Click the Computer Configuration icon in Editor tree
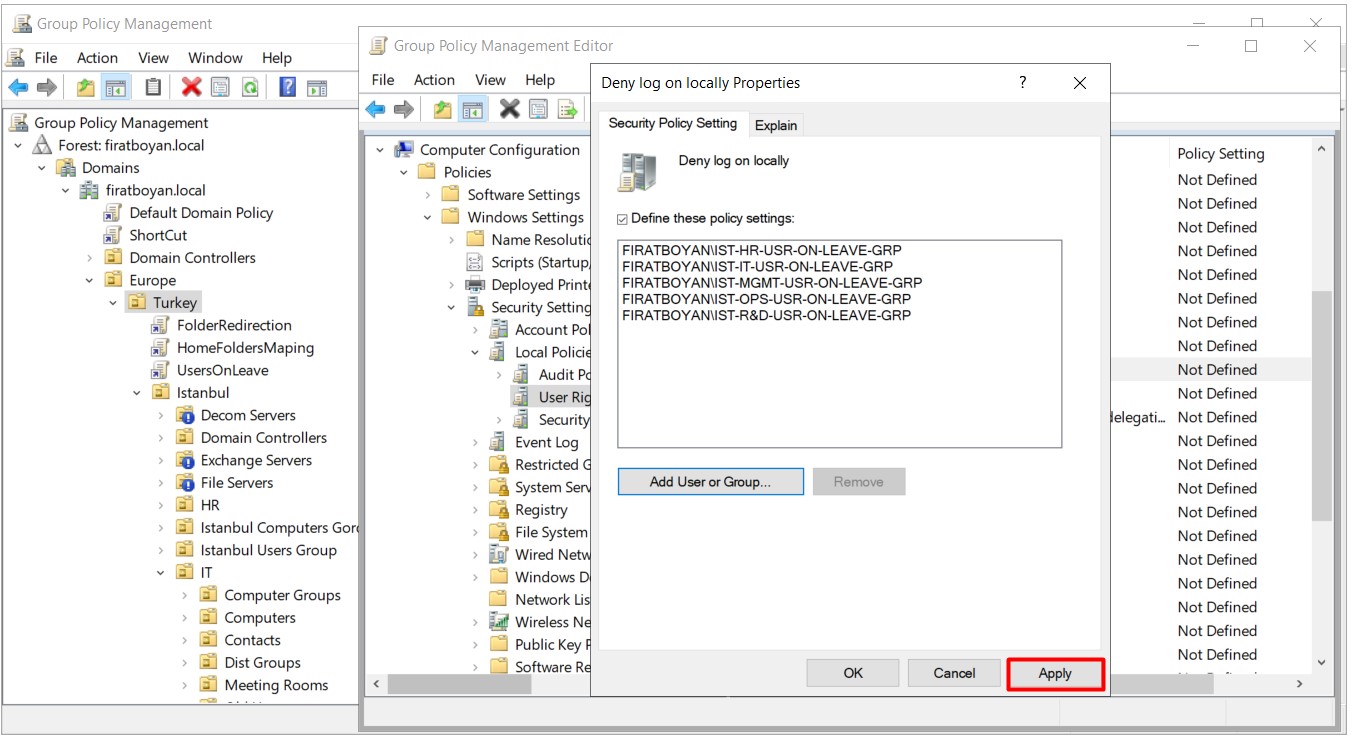This screenshot has height=740, width=1353. pos(404,150)
